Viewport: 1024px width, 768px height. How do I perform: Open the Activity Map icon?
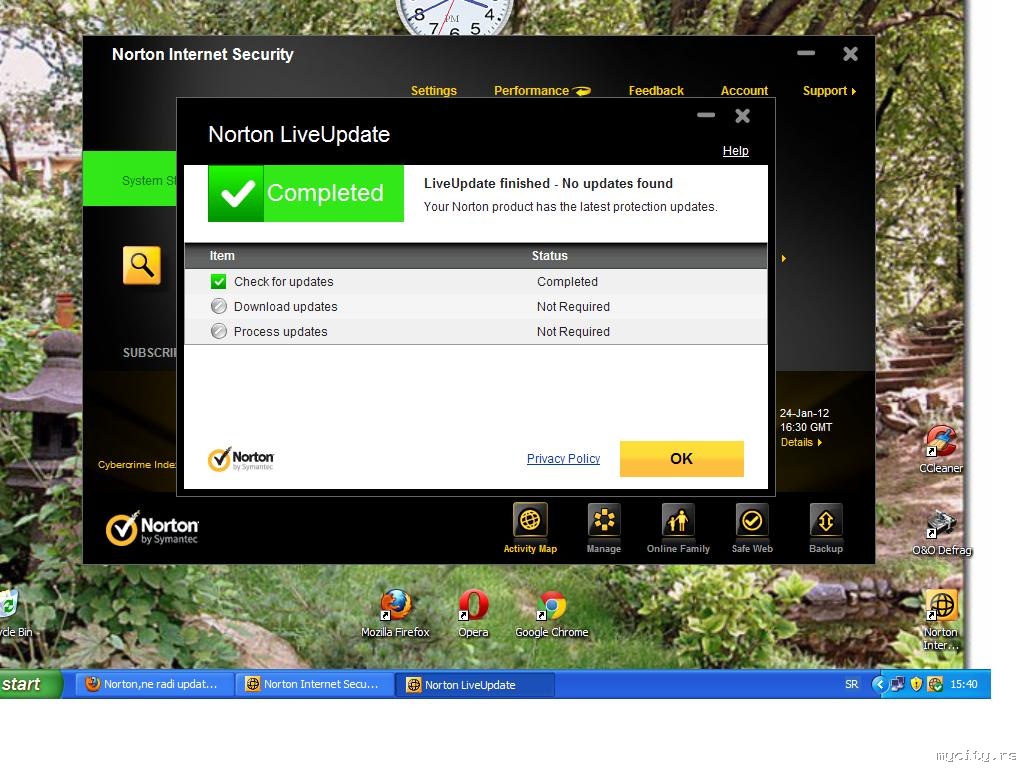click(x=530, y=528)
